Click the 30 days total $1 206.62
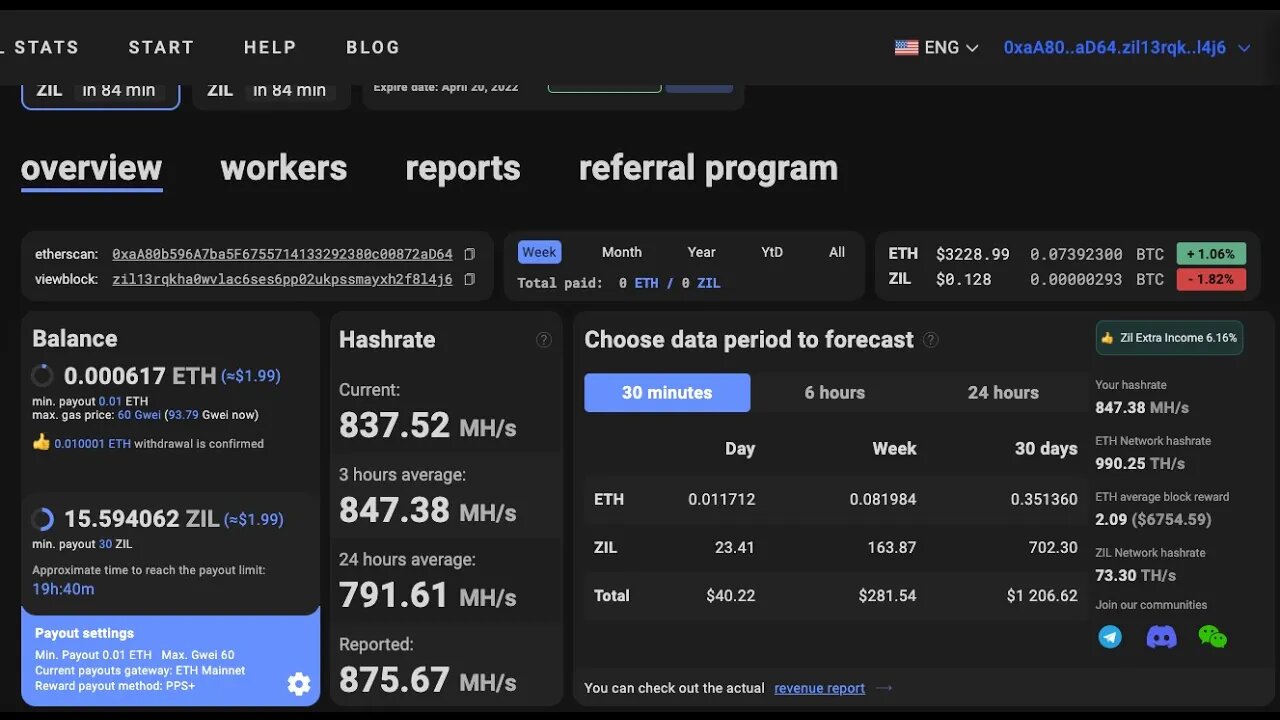Viewport: 1280px width, 720px height. [1042, 596]
